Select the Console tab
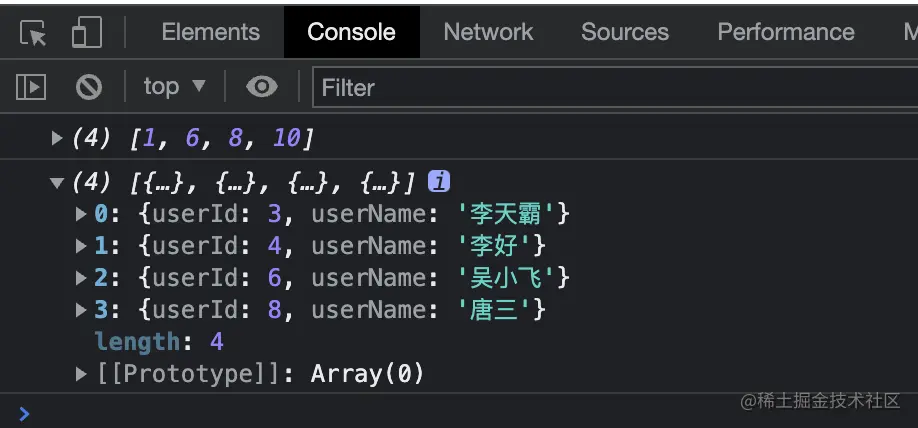Screen dimensions: 918x428 coord(351,32)
